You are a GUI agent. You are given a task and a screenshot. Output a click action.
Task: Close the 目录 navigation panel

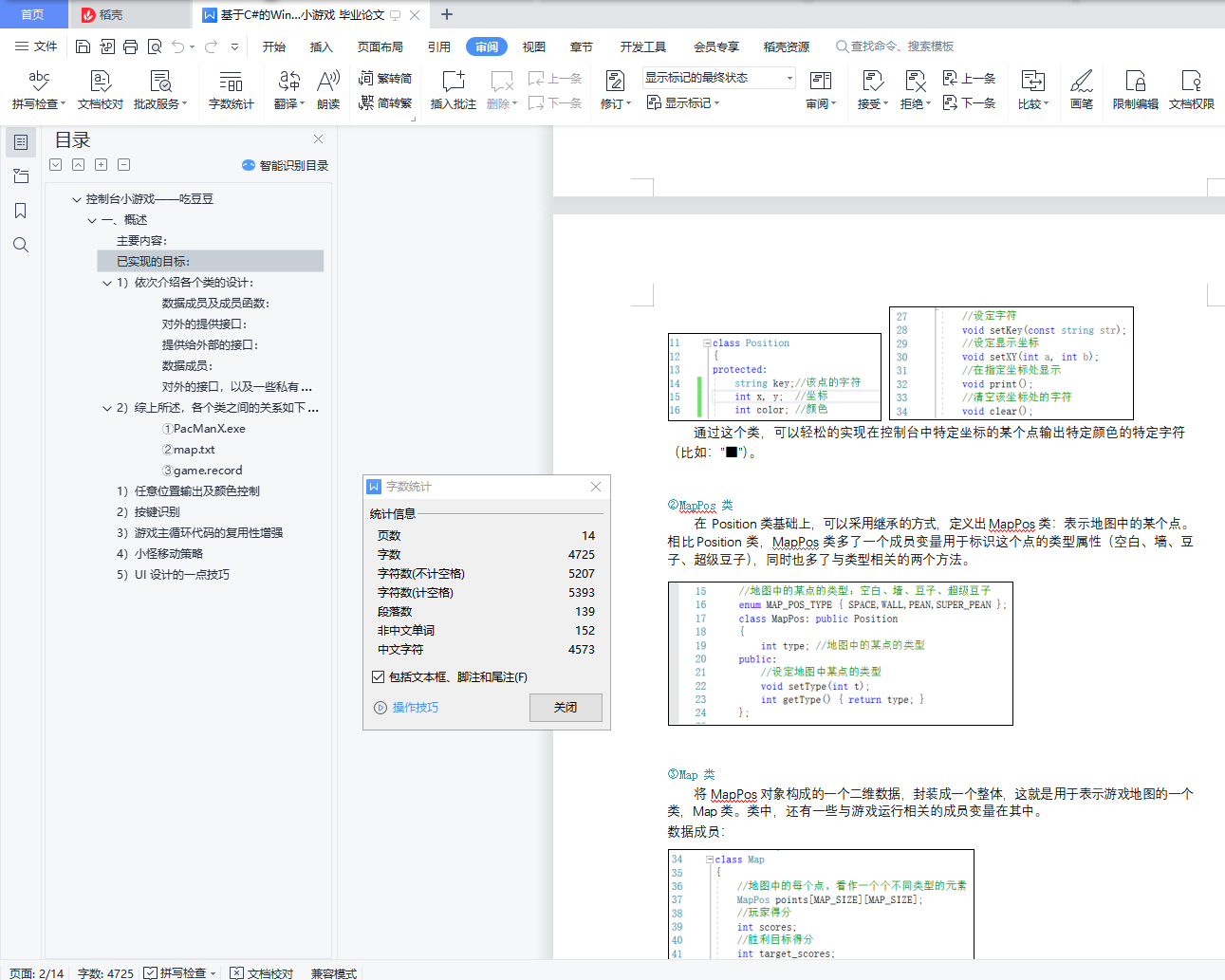[x=319, y=139]
